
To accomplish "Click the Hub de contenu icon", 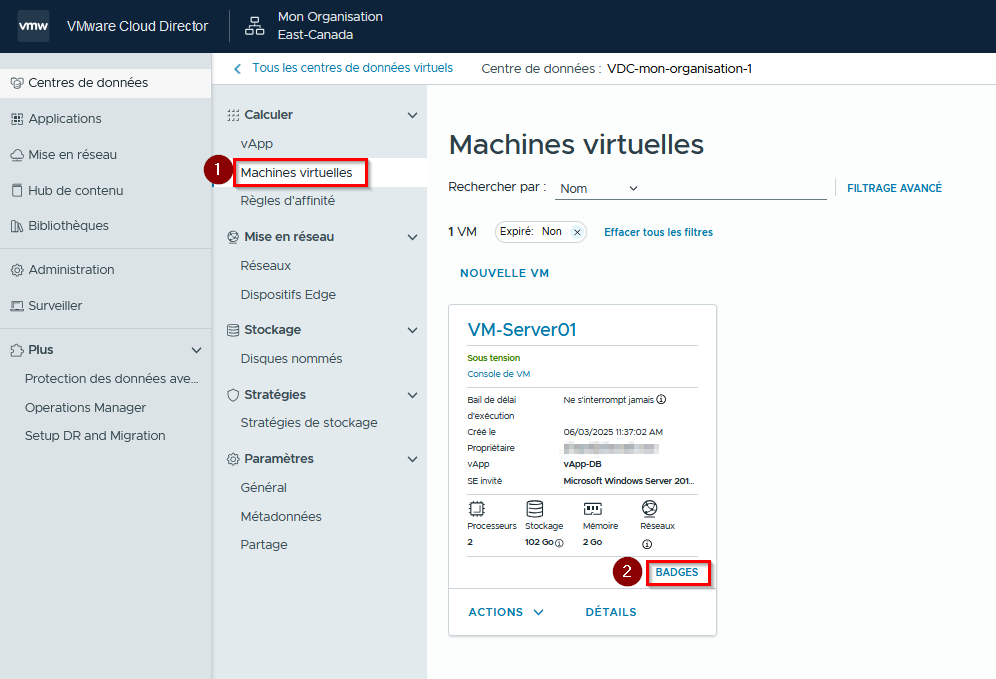I will tap(17, 191).
